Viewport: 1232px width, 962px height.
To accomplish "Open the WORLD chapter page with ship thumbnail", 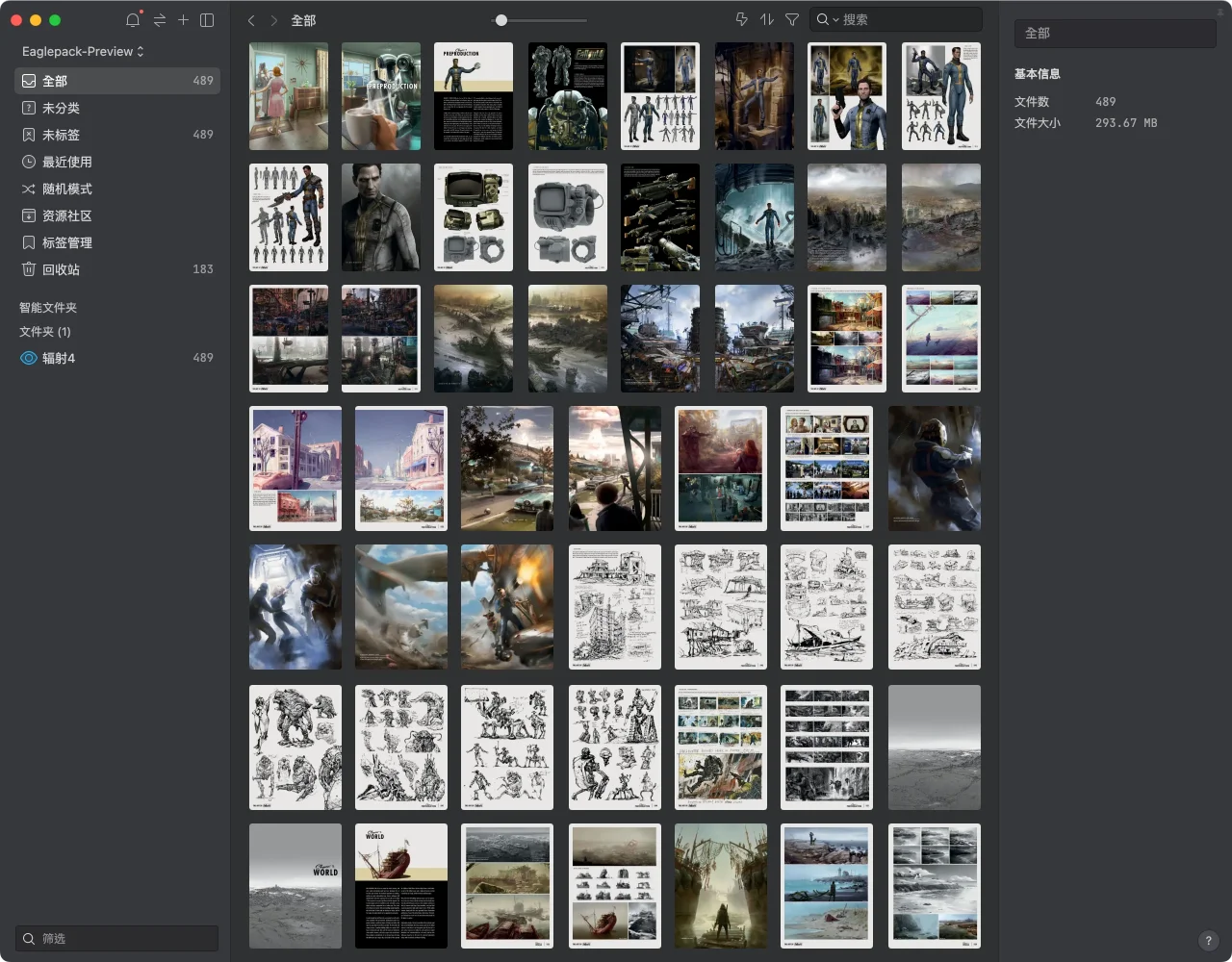I will click(x=401, y=886).
